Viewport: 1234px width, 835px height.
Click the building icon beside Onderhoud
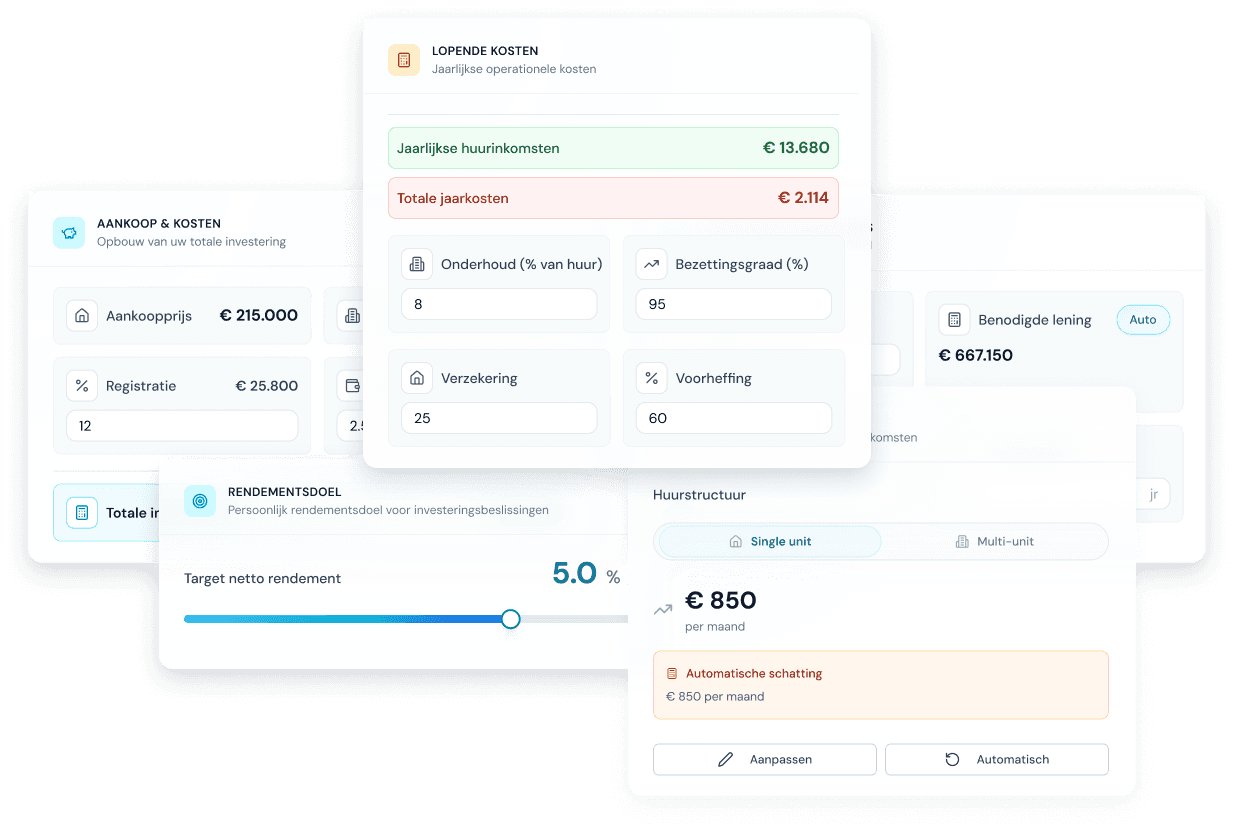417,265
